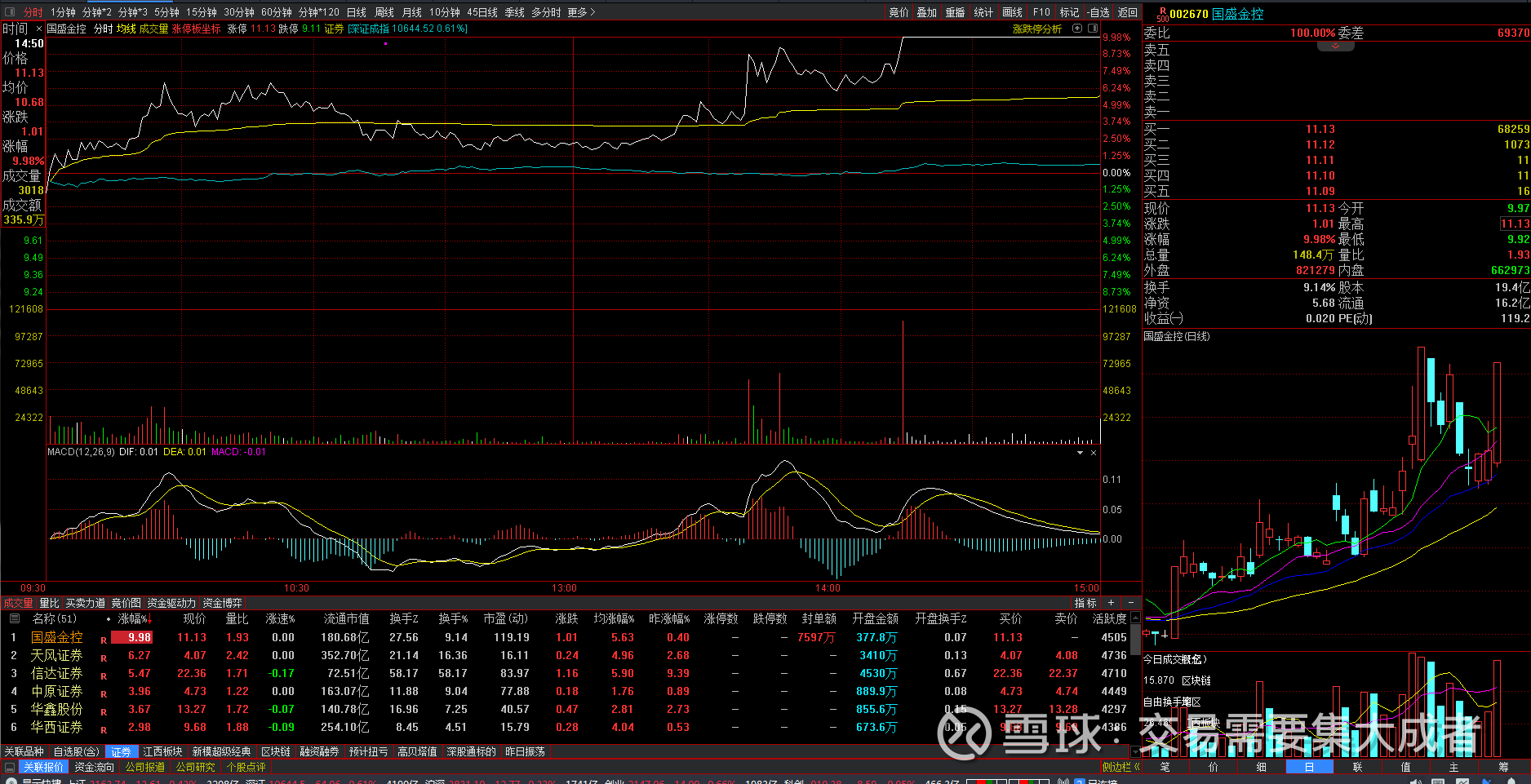Open the MACD indicator dropdown arrow
The width and height of the screenshot is (1531, 784).
point(1081,453)
